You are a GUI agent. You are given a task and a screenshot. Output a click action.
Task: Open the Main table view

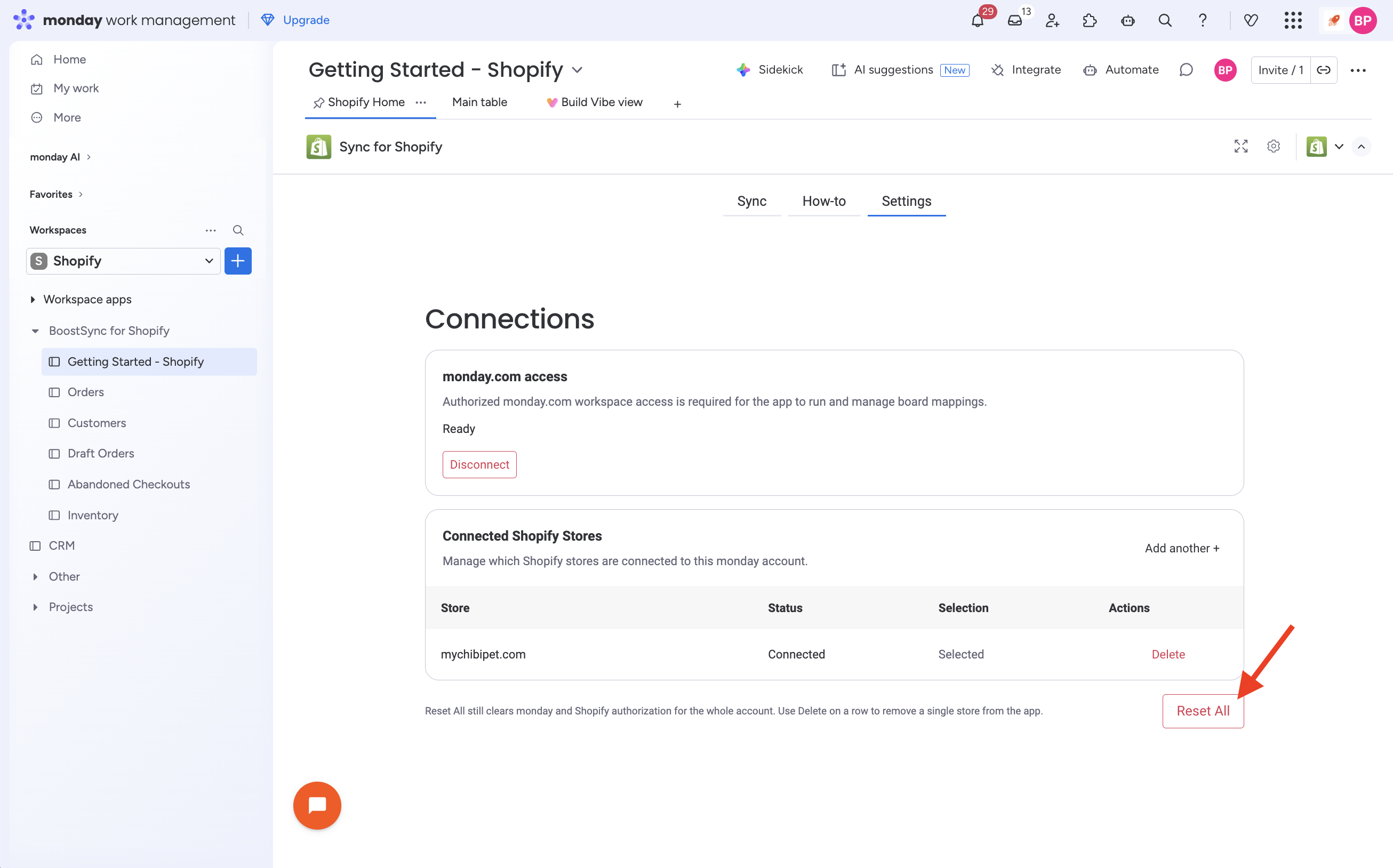(x=479, y=102)
